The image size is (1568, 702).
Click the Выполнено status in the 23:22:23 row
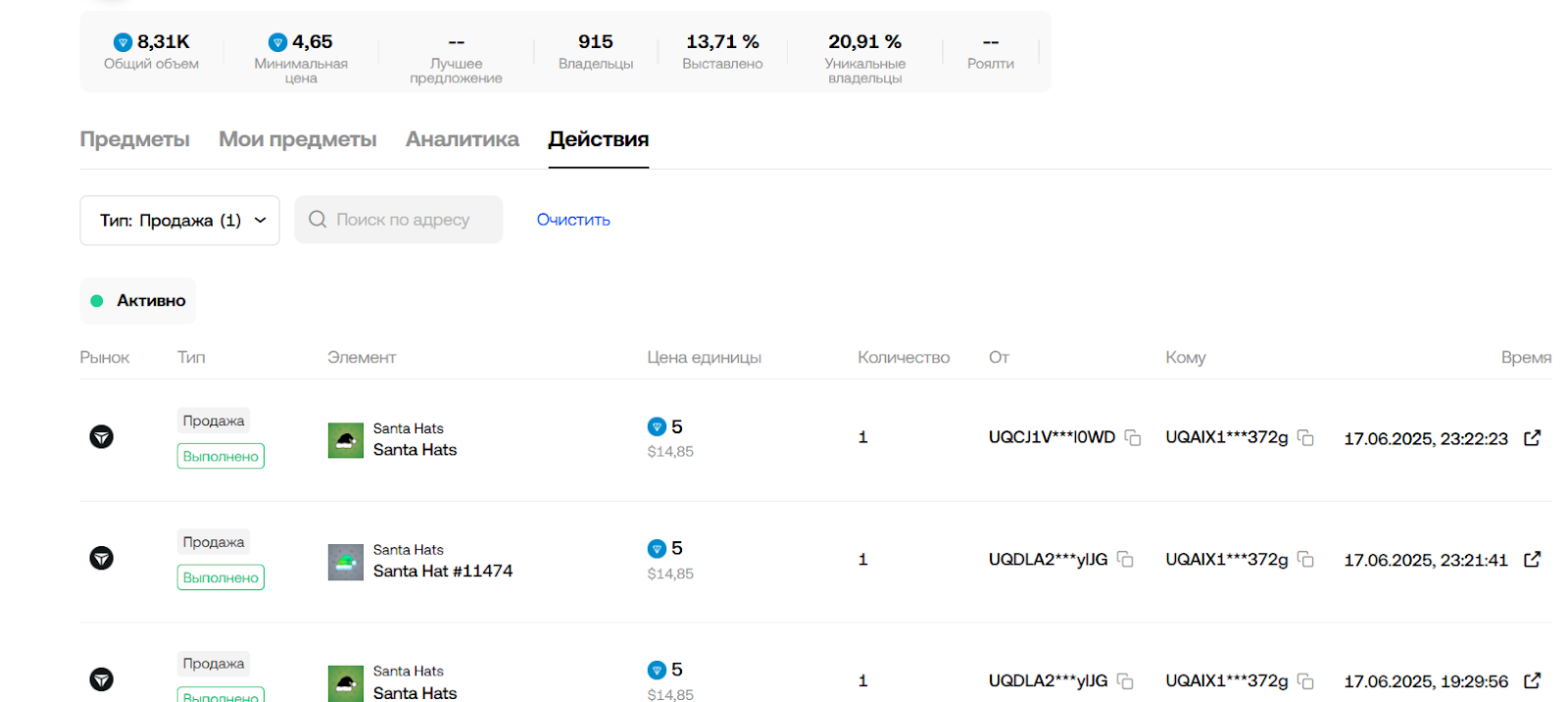click(x=220, y=456)
